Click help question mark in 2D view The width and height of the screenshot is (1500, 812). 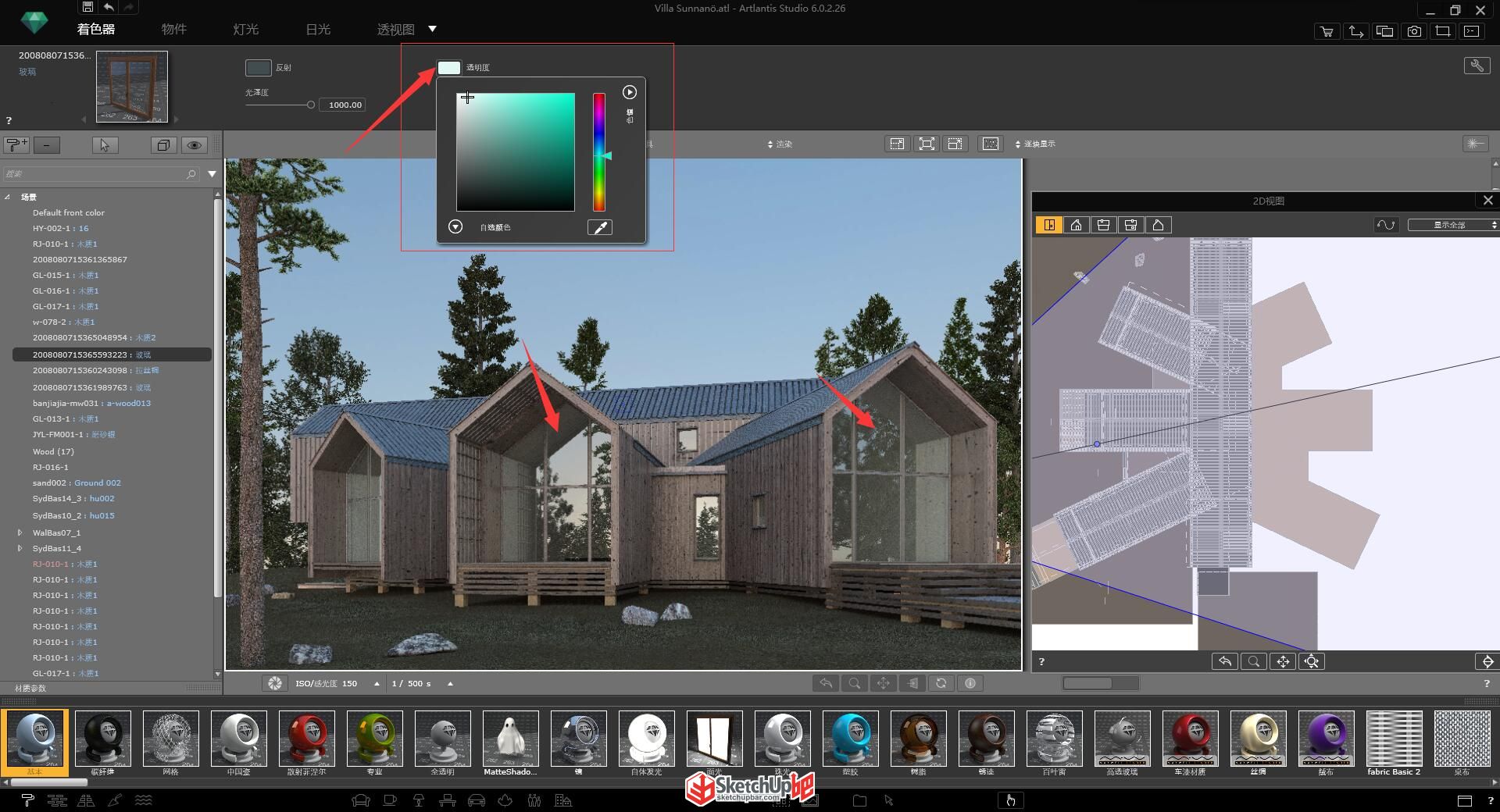point(1041,661)
